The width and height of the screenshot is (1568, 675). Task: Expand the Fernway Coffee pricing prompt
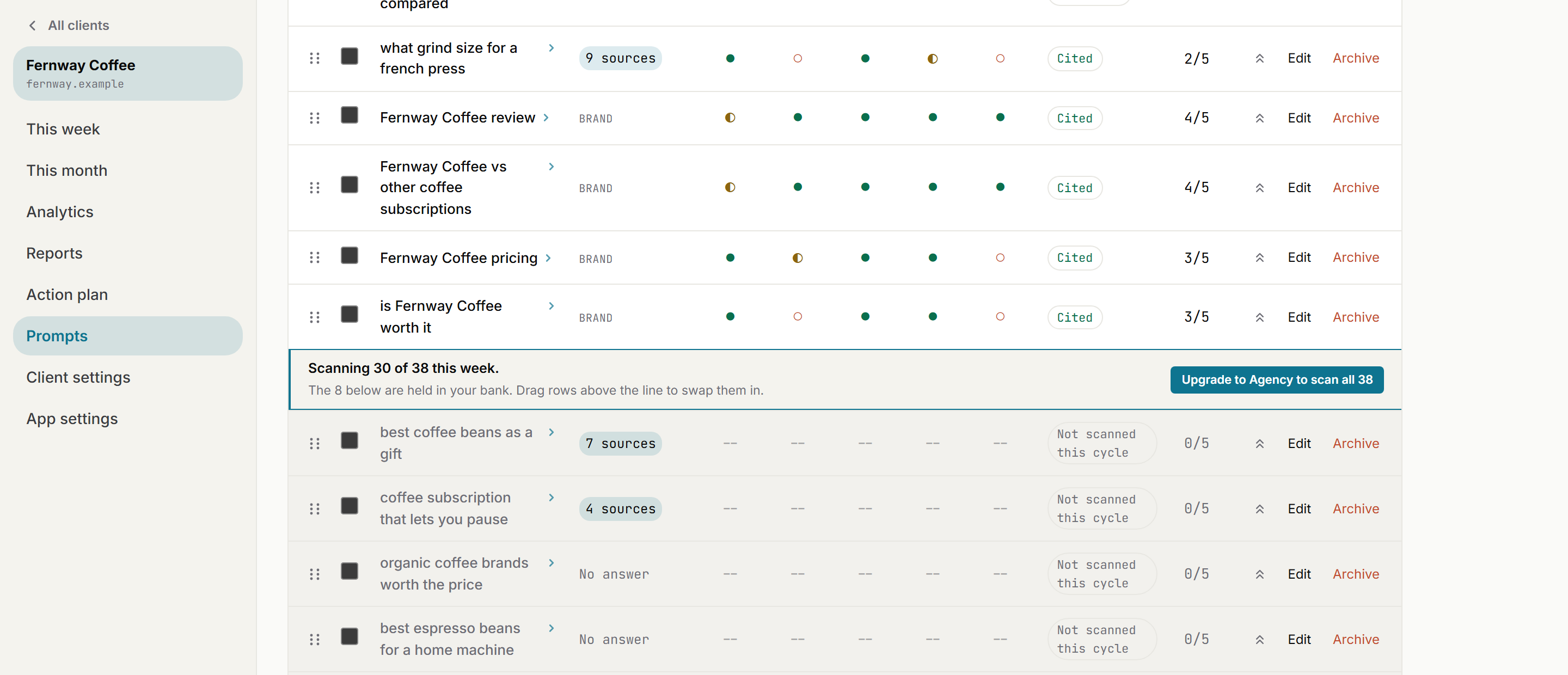548,258
